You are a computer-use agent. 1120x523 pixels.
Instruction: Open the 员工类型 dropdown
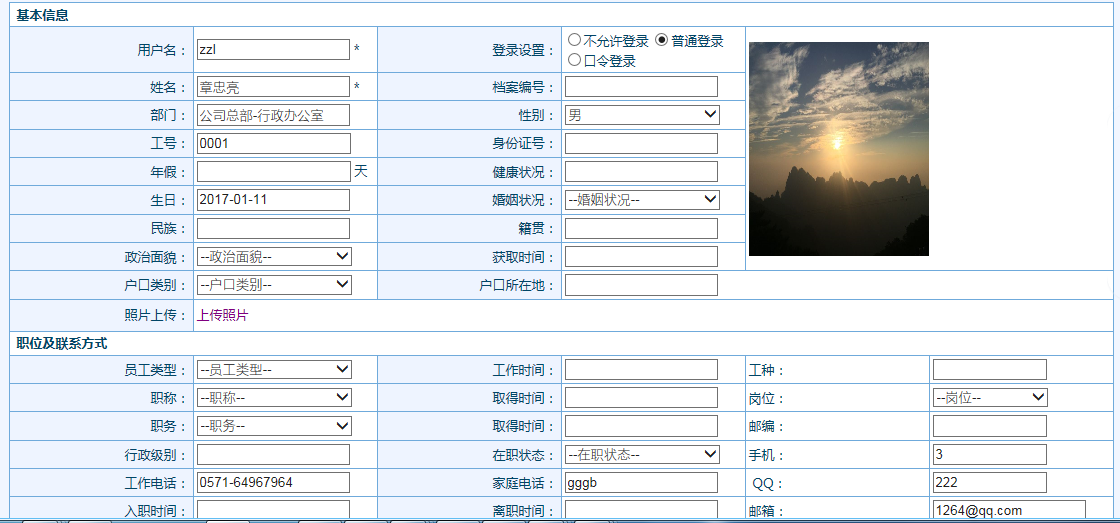coord(274,369)
